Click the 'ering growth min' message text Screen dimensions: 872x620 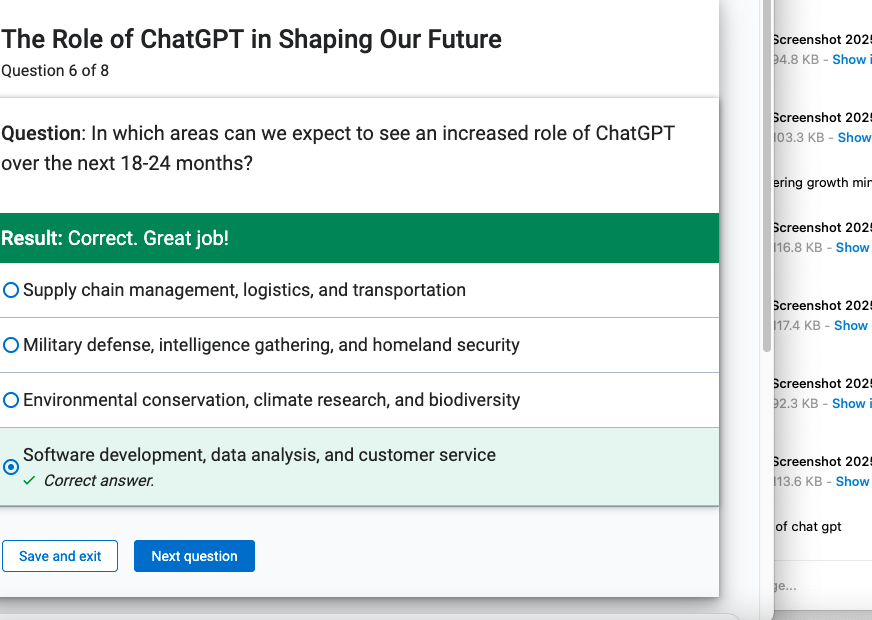[x=822, y=183]
